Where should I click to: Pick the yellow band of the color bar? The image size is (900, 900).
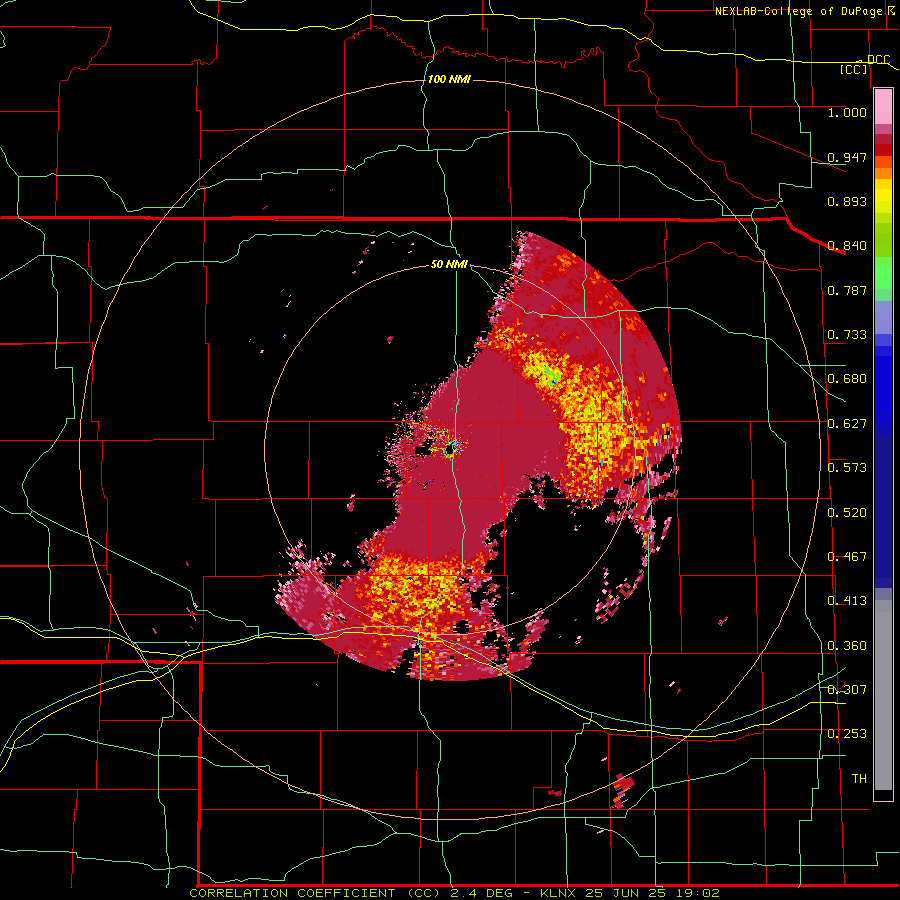point(883,196)
